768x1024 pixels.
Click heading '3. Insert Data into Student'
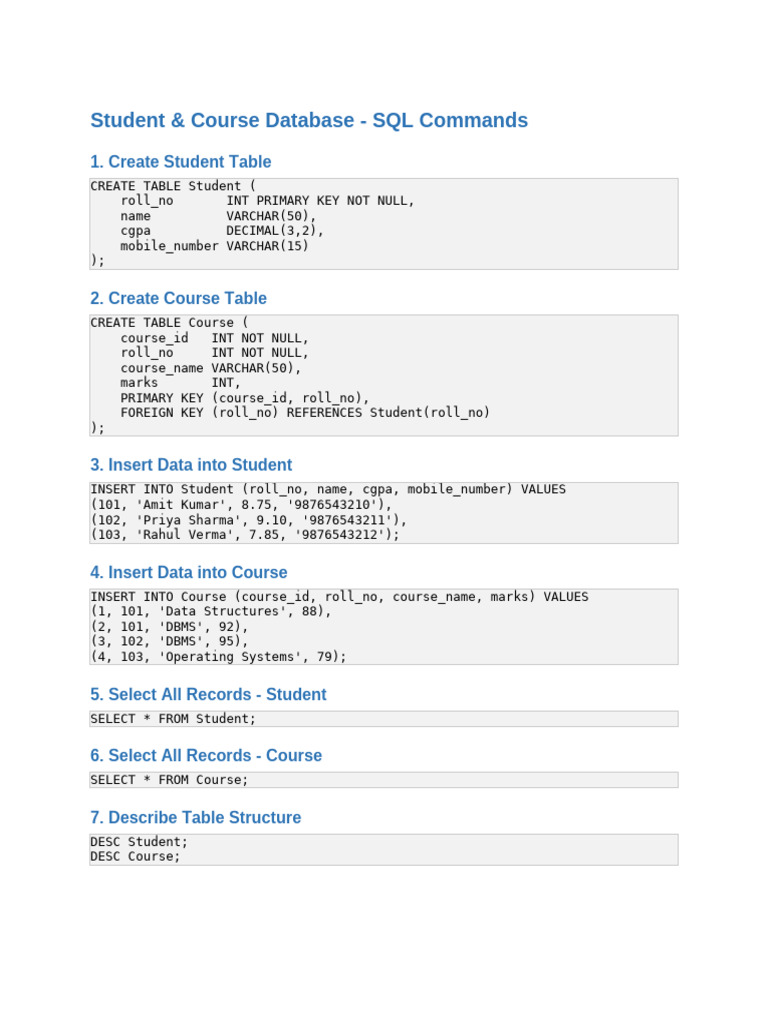191,464
